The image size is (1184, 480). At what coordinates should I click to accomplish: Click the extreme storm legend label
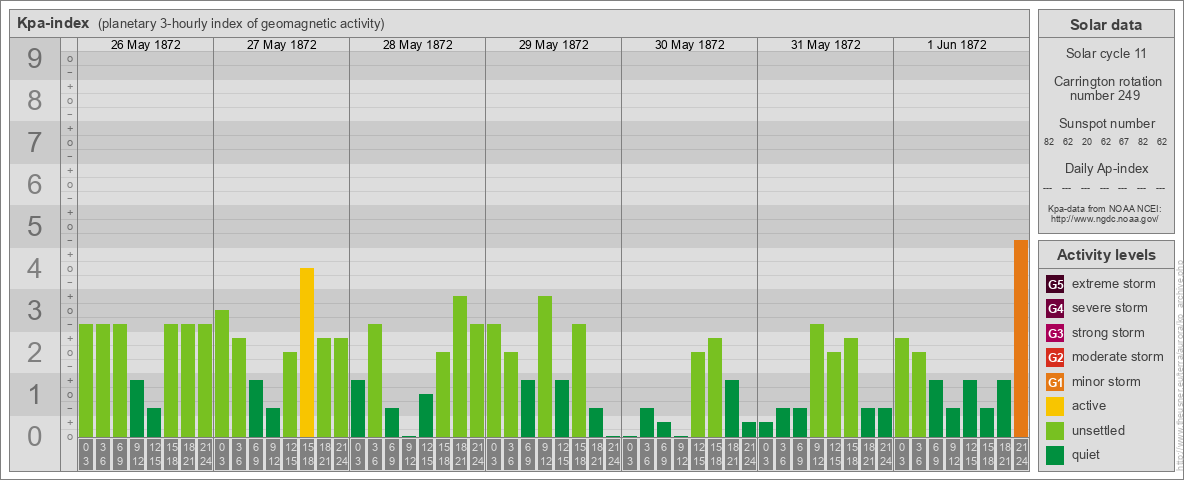[1114, 284]
